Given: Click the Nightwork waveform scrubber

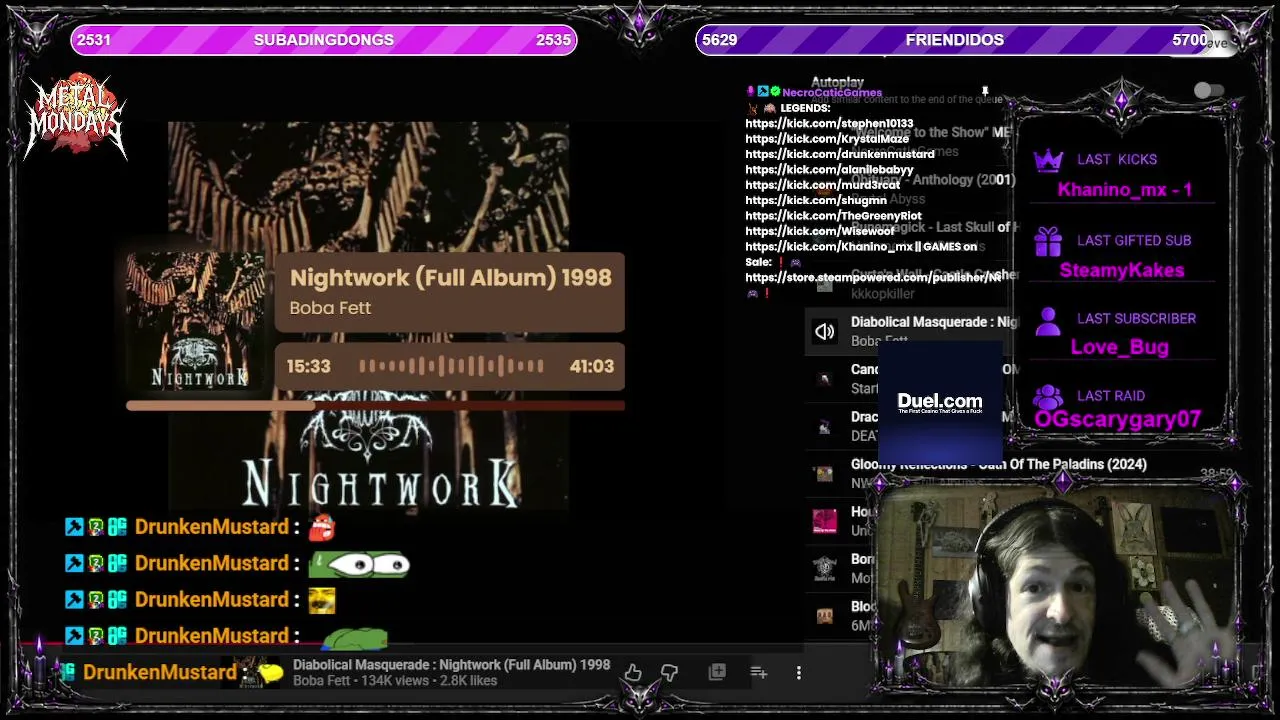Looking at the screenshot, I should coord(451,366).
